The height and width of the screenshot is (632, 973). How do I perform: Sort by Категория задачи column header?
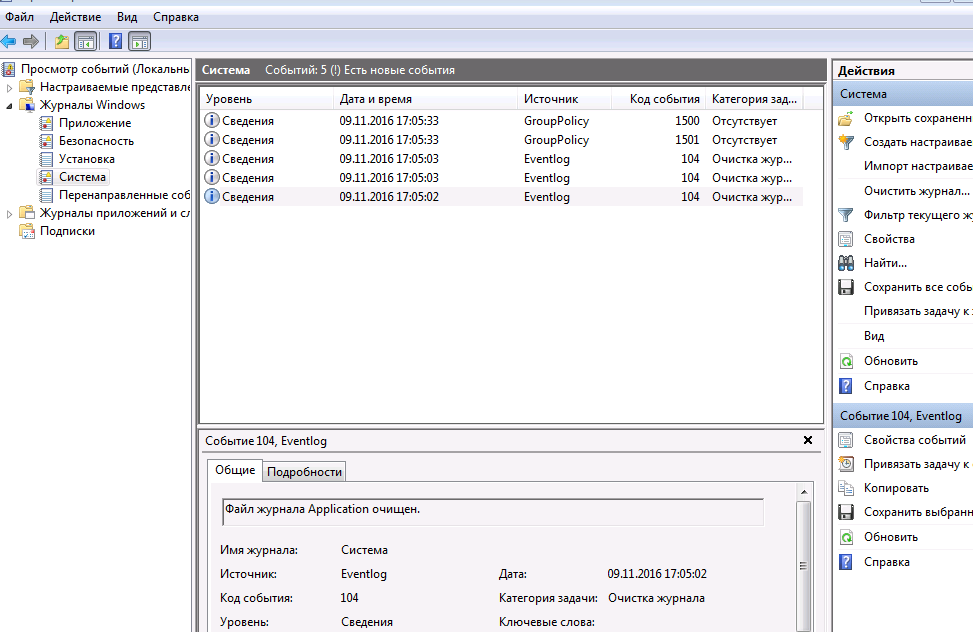click(x=754, y=99)
